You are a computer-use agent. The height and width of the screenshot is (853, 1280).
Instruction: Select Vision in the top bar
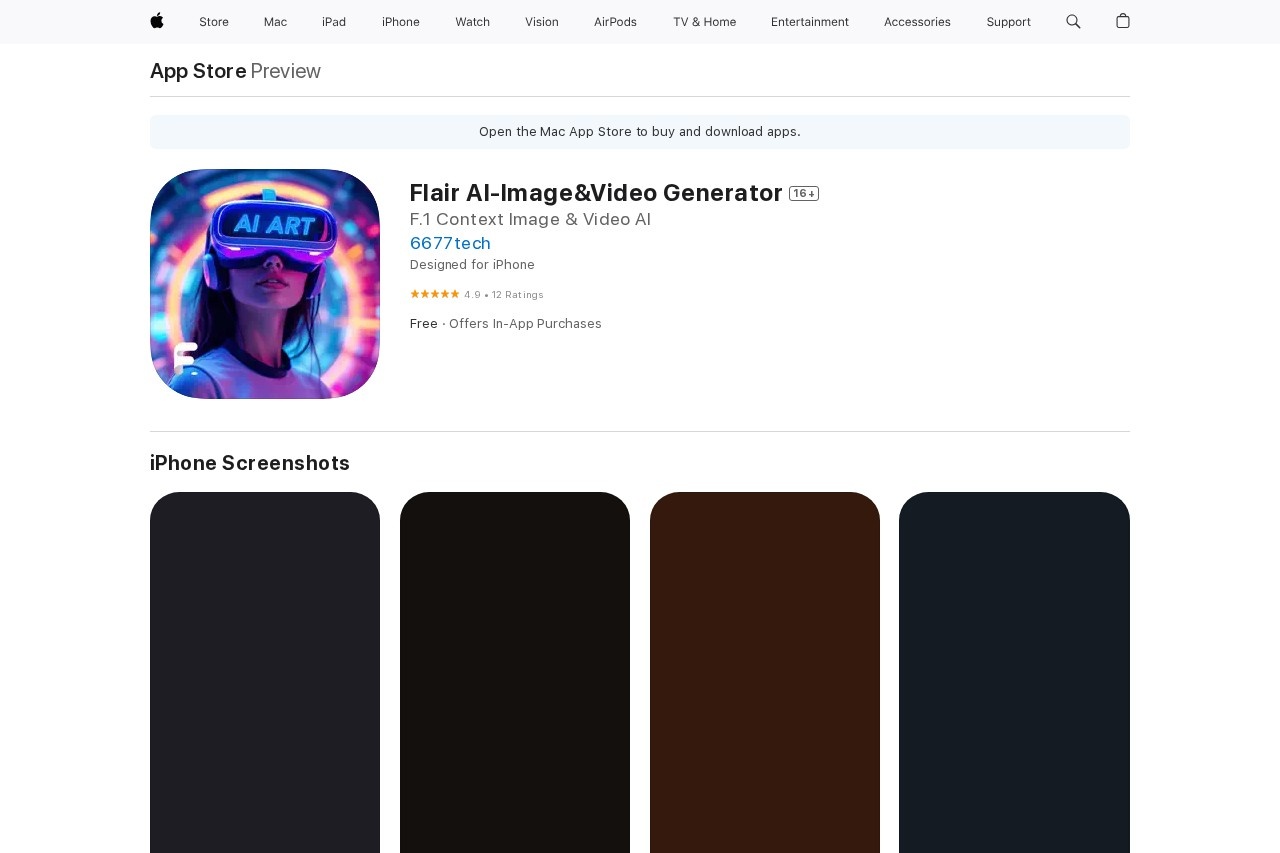click(542, 22)
